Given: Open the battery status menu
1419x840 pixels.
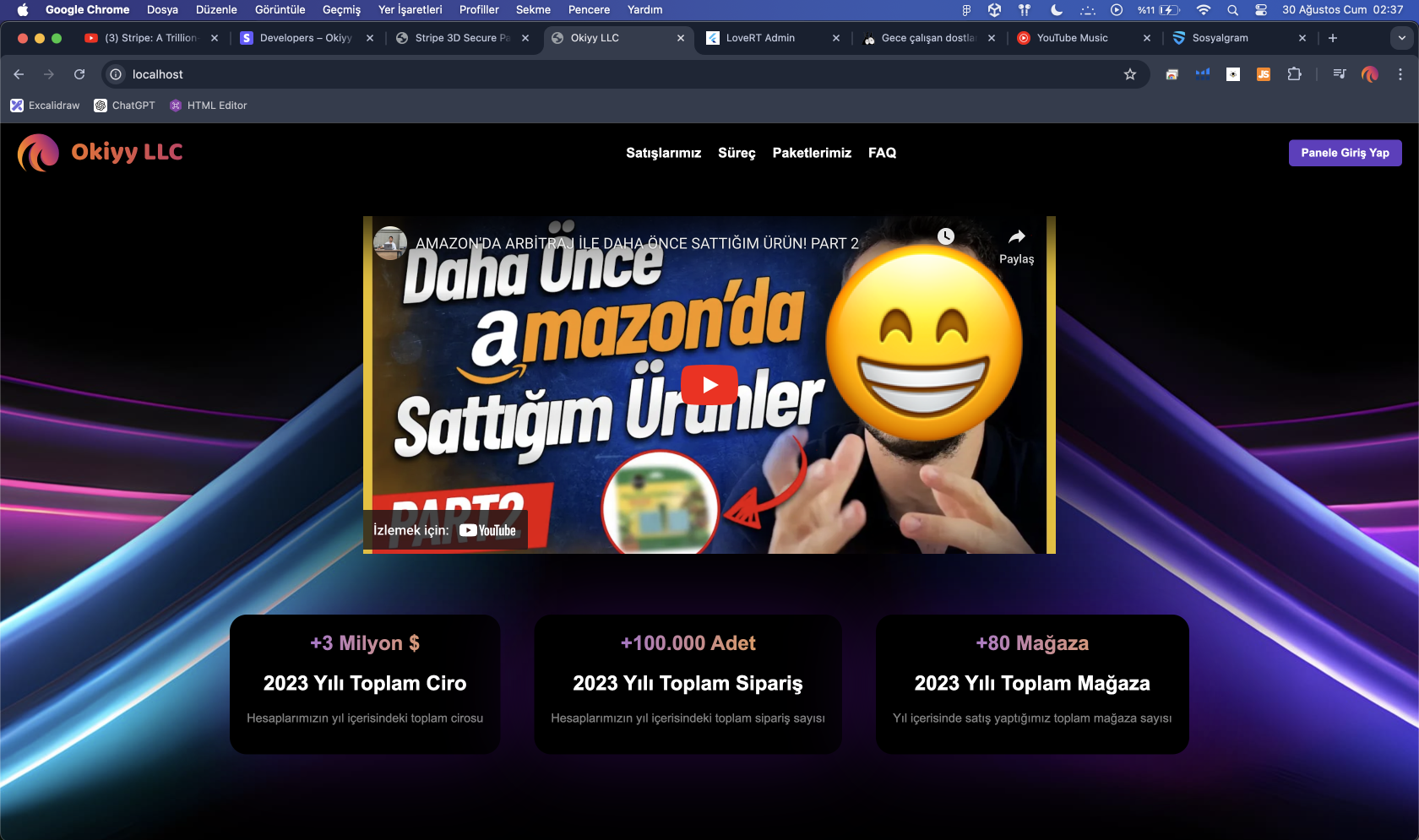Looking at the screenshot, I should pos(1159,10).
